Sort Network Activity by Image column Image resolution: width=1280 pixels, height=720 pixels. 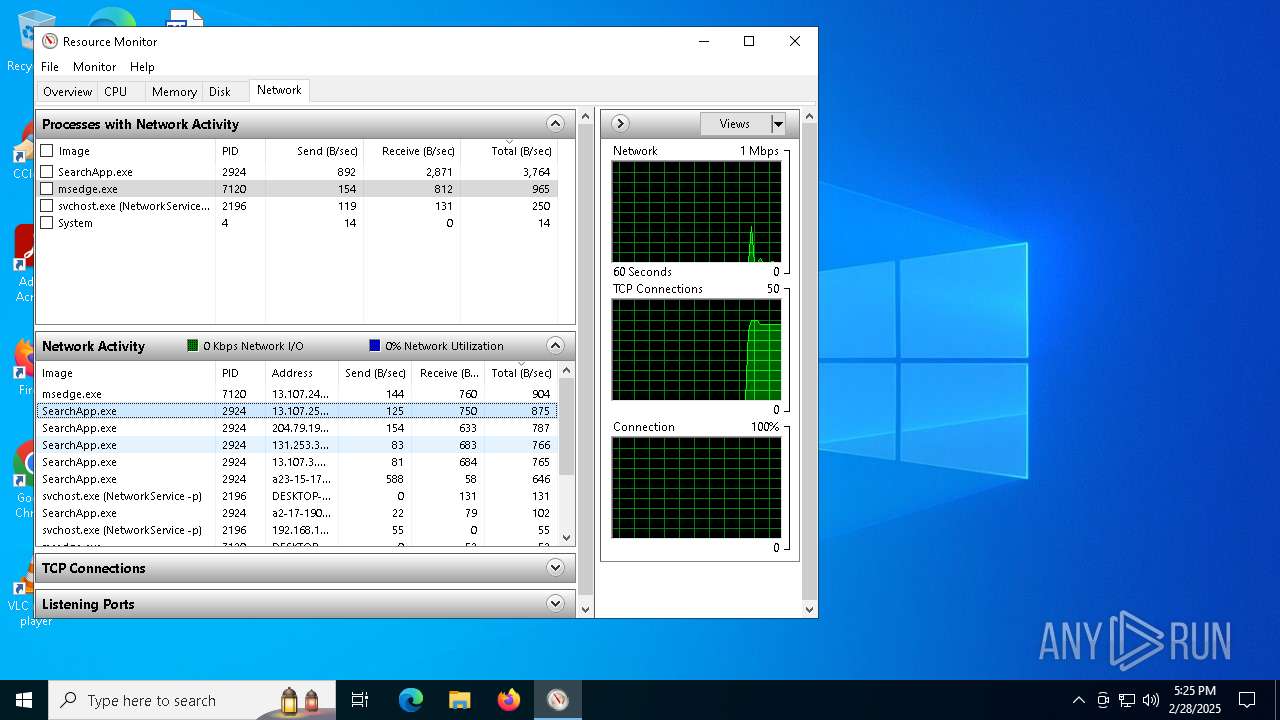coord(126,373)
